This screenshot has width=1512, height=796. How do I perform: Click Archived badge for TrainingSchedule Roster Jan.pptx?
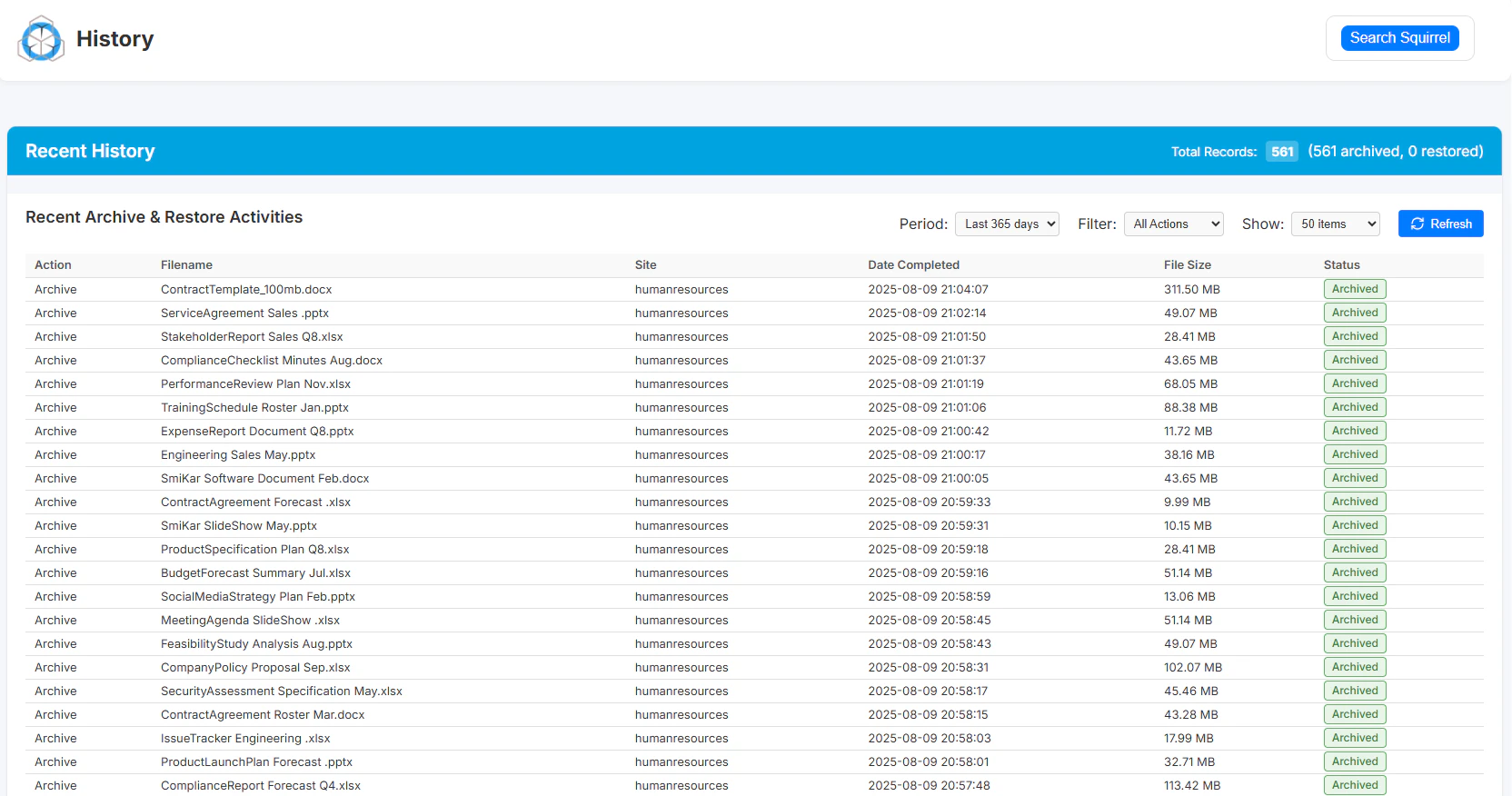1355,407
